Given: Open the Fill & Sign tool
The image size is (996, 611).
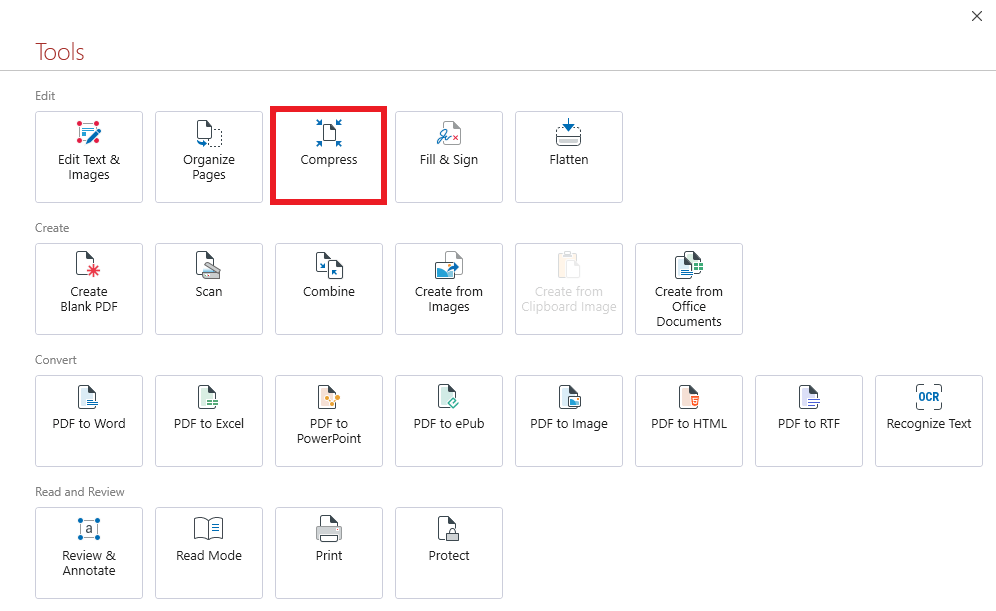Looking at the screenshot, I should coord(449,157).
